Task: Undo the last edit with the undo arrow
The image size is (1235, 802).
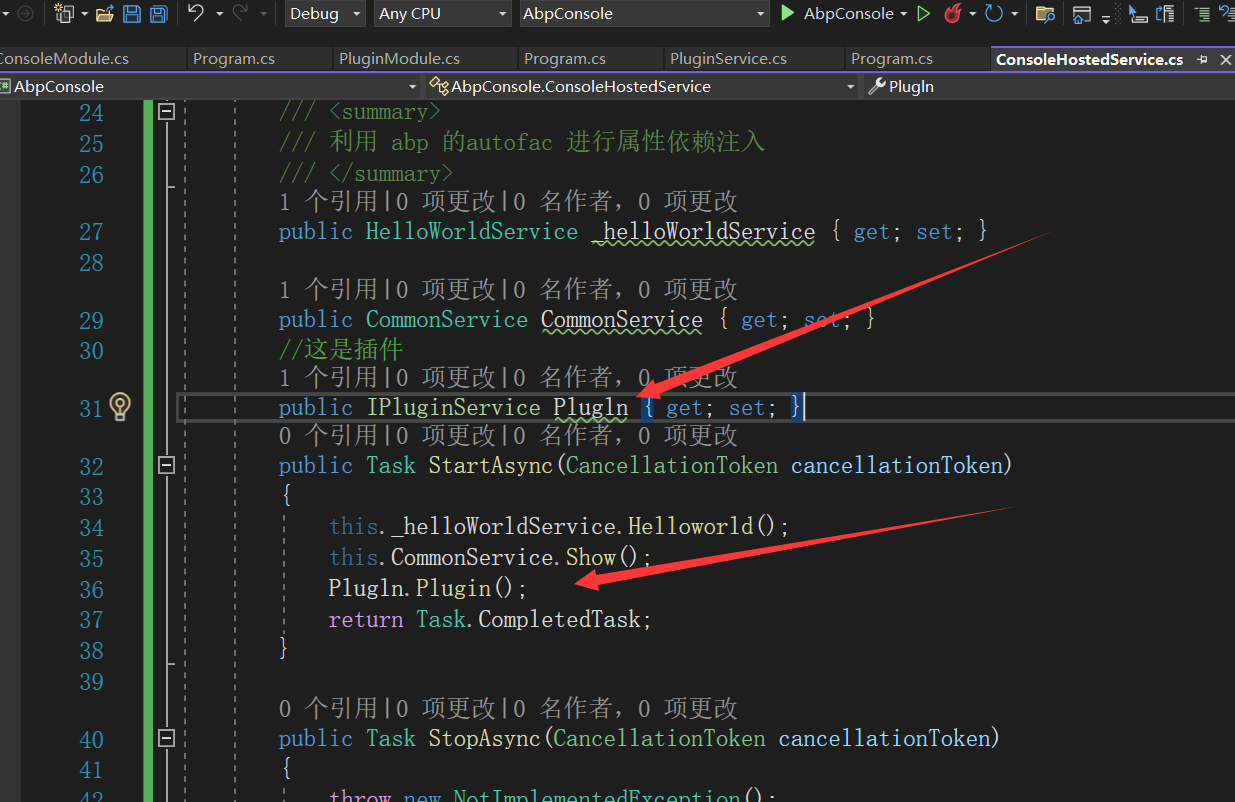Action: tap(196, 13)
